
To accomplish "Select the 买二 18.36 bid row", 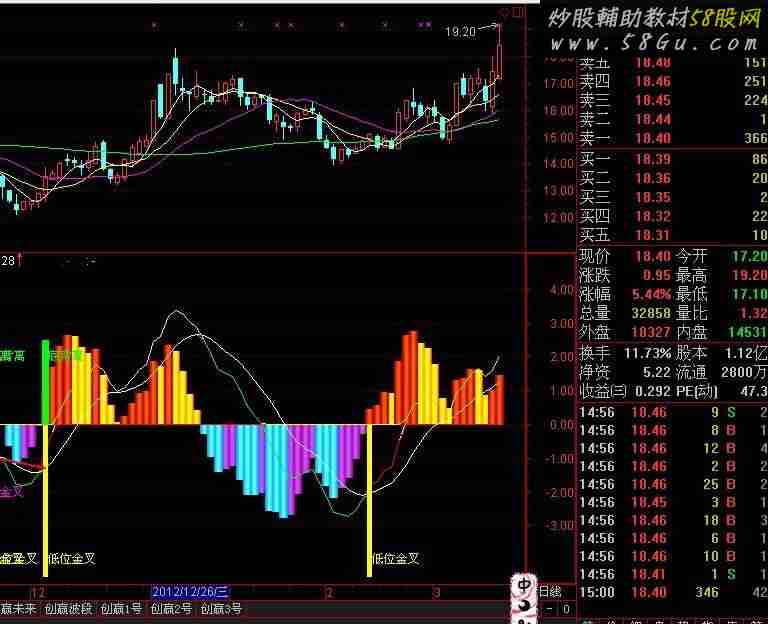I will pyautogui.click(x=673, y=178).
